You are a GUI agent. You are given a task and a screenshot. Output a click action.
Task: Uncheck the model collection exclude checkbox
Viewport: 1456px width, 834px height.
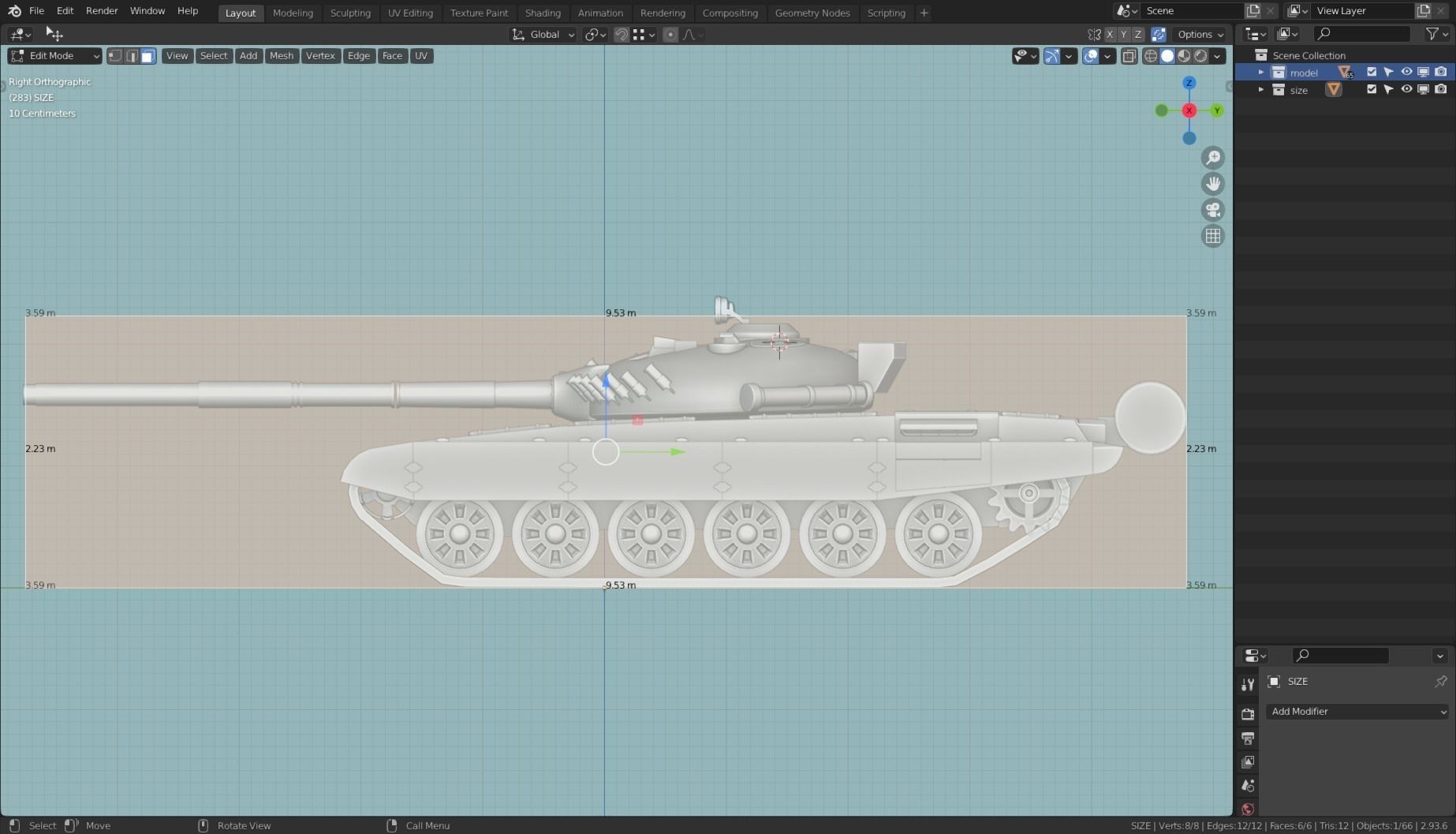click(x=1372, y=73)
